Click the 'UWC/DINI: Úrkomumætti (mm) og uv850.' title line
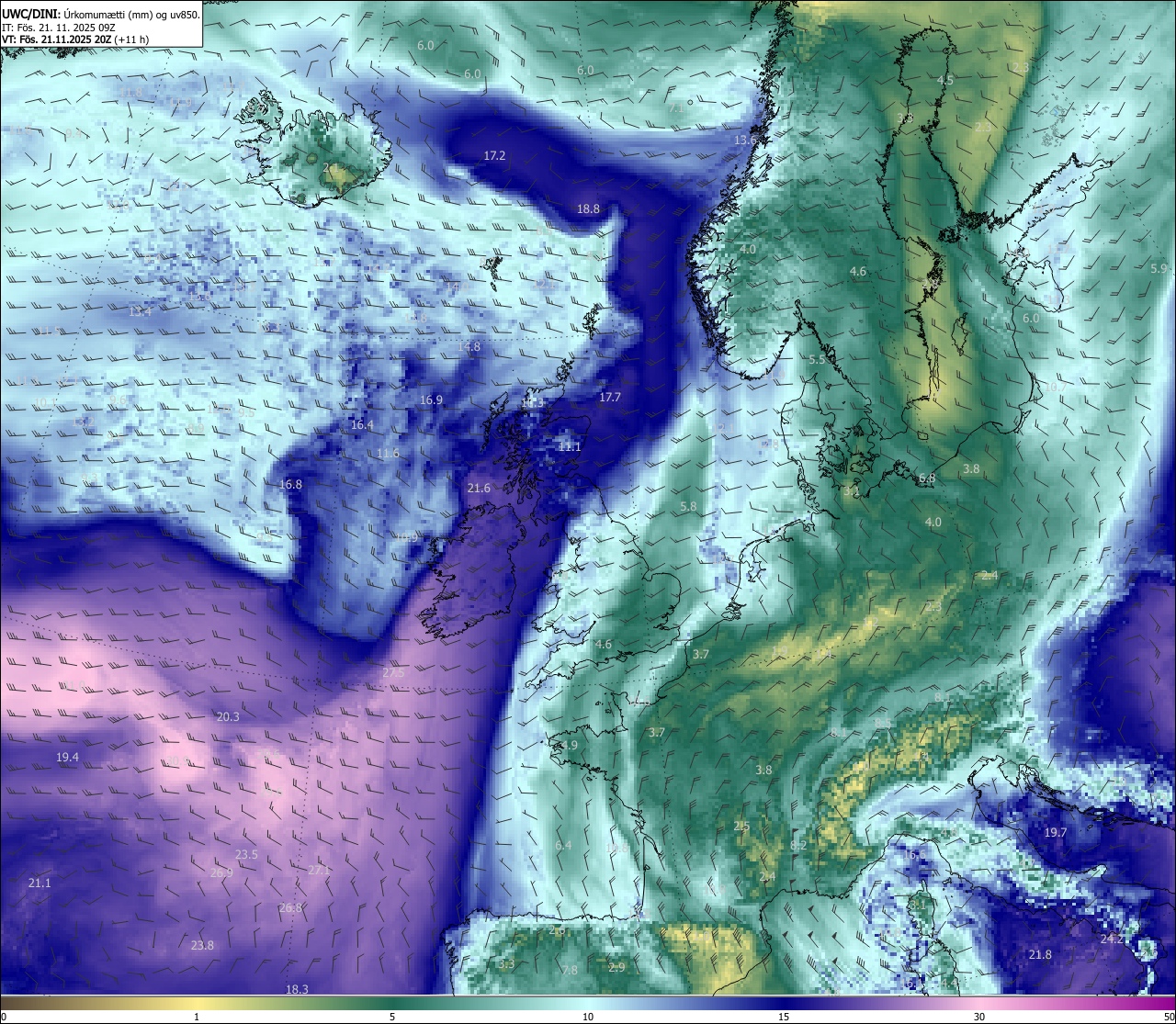This screenshot has height=1024, width=1176. (100, 13)
